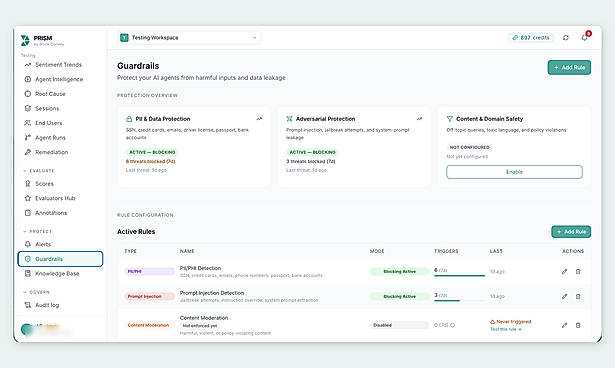Click Never triggered warning text
Viewport: 615px width, 368px height.
point(513,322)
